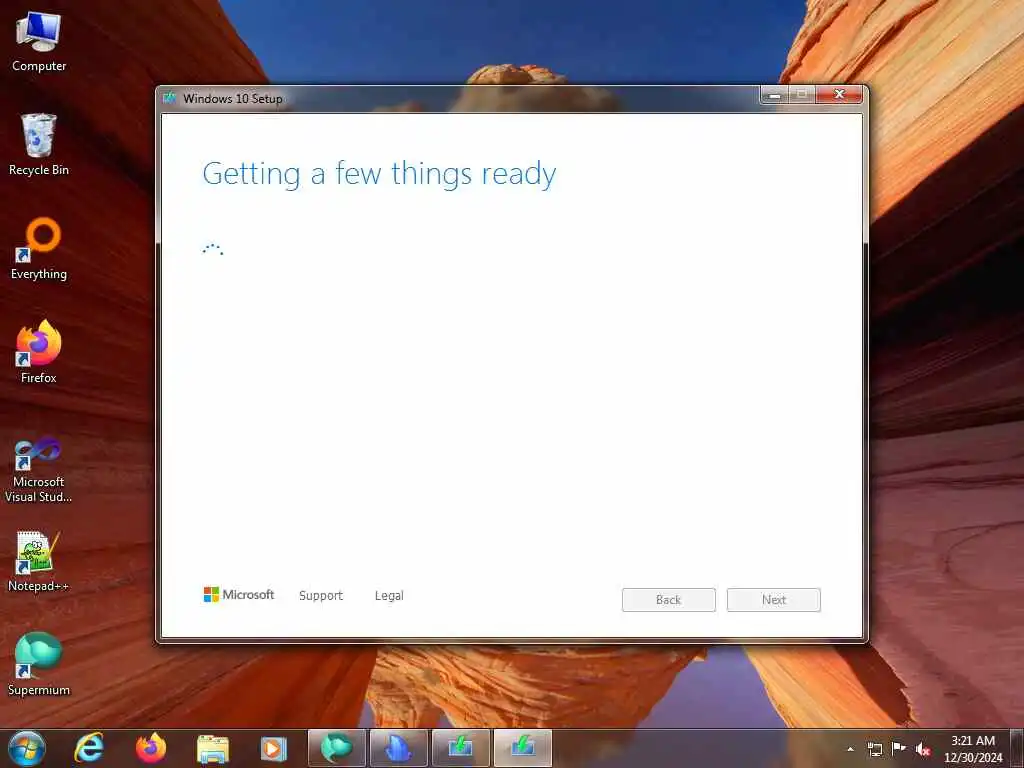Click the Windows 10 Setup title text
The height and width of the screenshot is (768, 1024).
point(232,99)
